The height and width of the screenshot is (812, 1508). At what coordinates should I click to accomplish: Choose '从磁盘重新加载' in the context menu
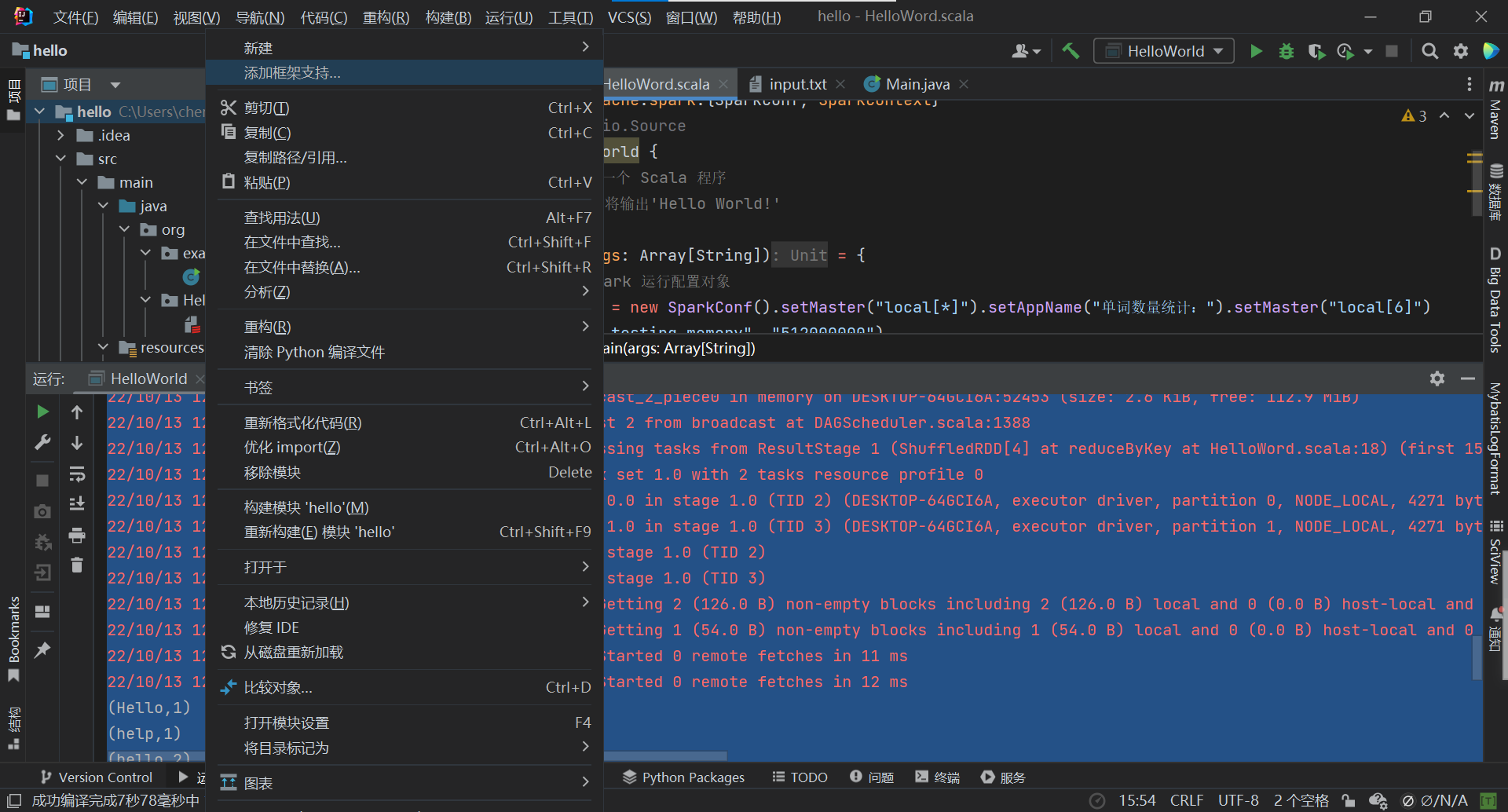[293, 653]
